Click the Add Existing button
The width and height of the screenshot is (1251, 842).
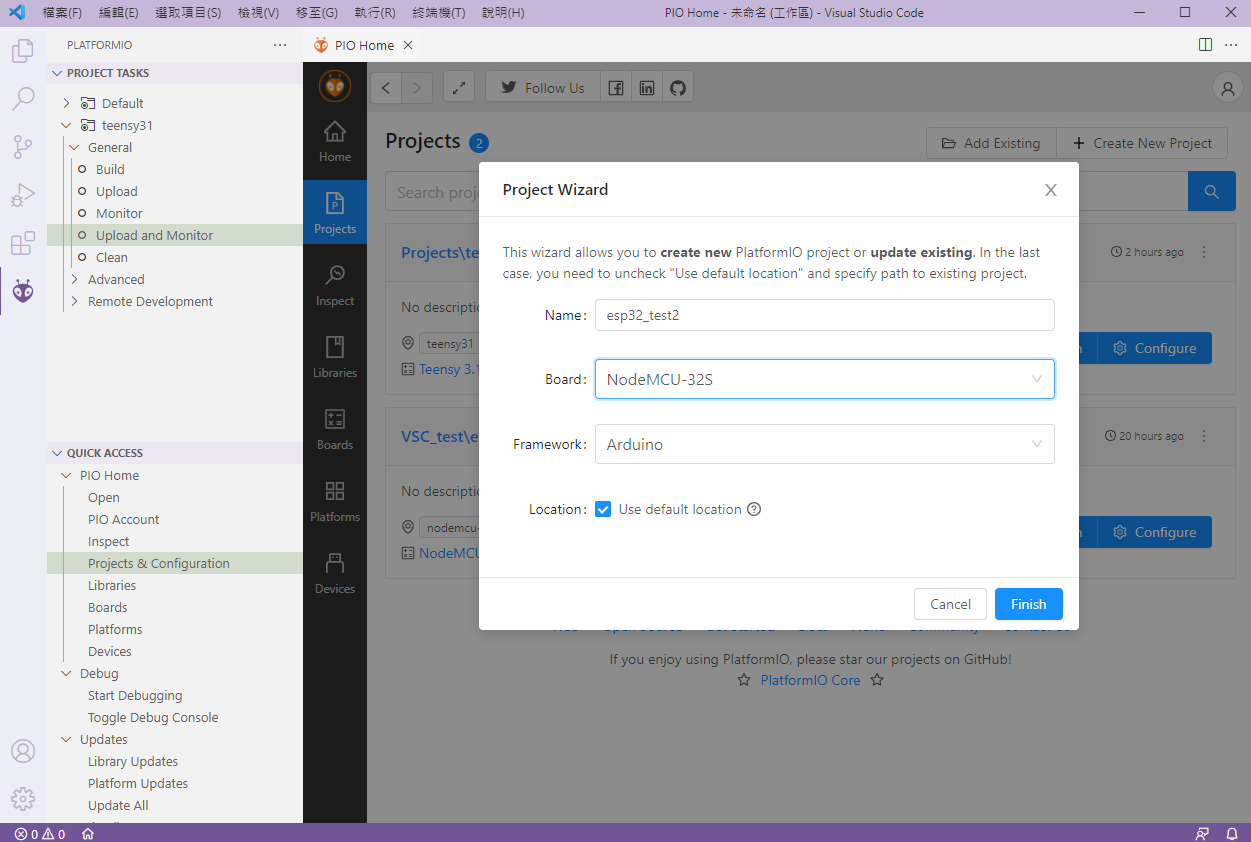point(991,143)
